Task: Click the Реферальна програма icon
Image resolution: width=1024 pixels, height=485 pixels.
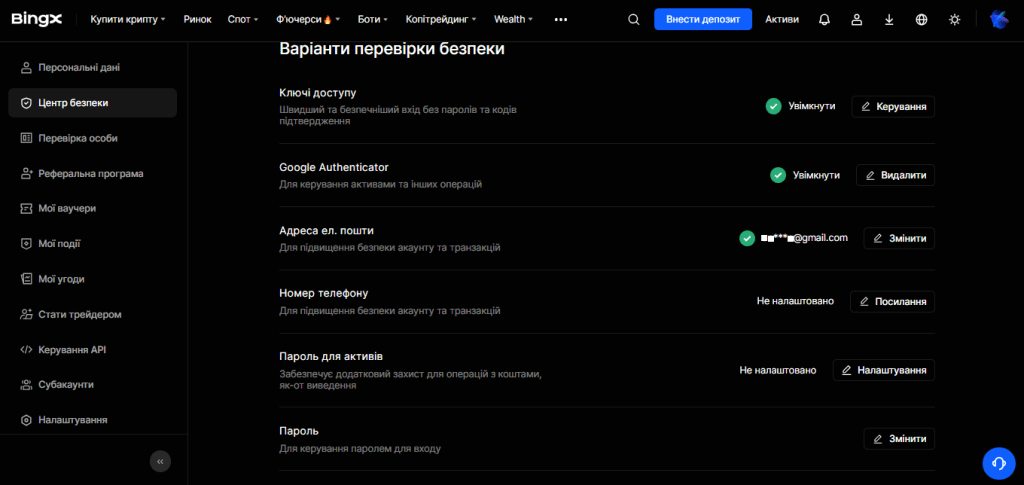Action: point(26,174)
